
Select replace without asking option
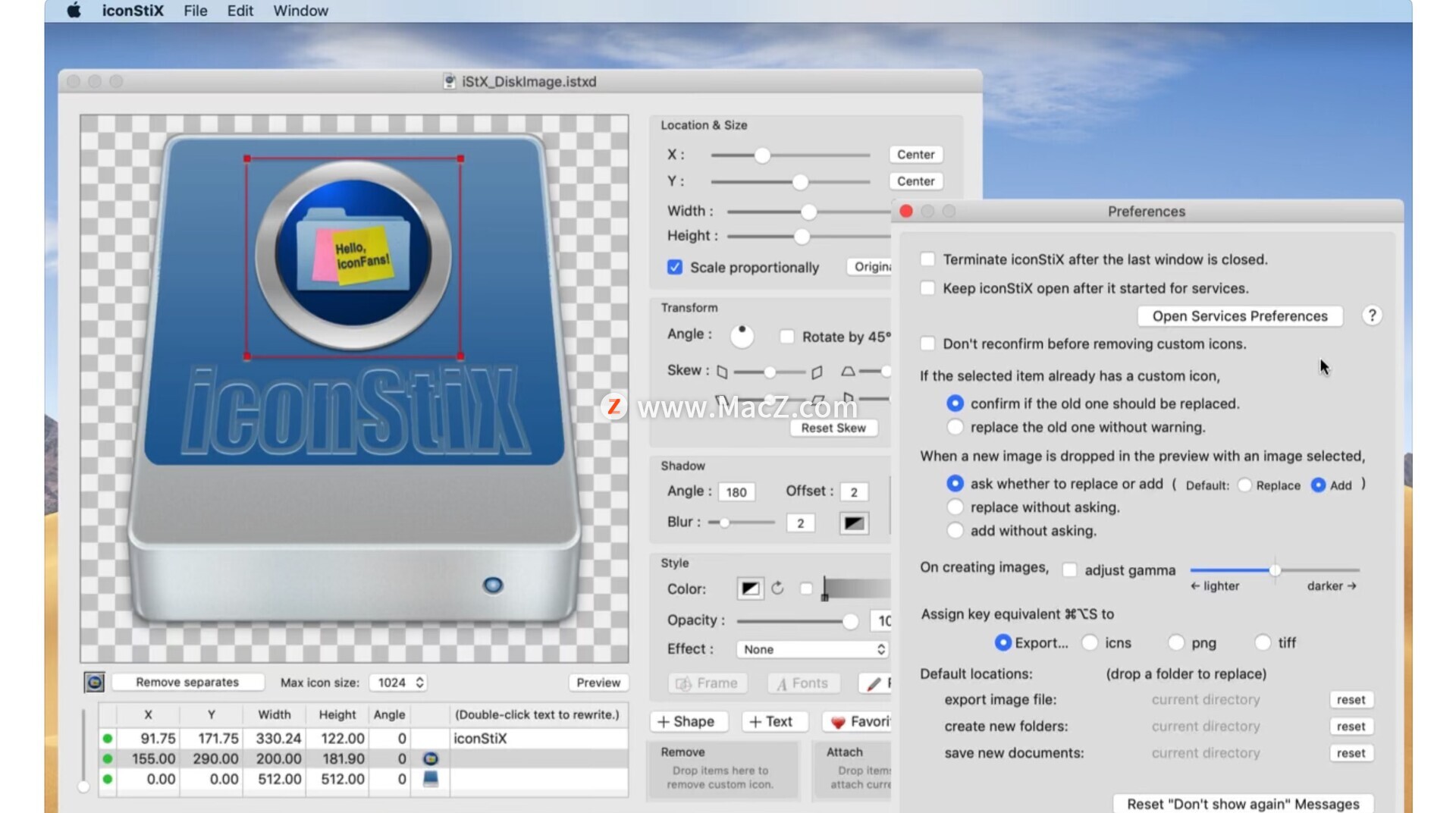click(955, 507)
